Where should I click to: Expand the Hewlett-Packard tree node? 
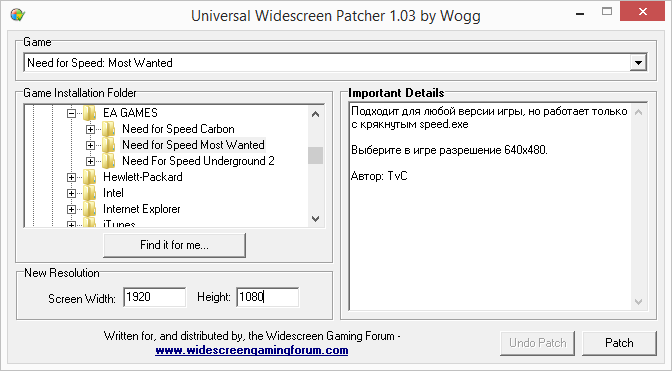tap(72, 177)
